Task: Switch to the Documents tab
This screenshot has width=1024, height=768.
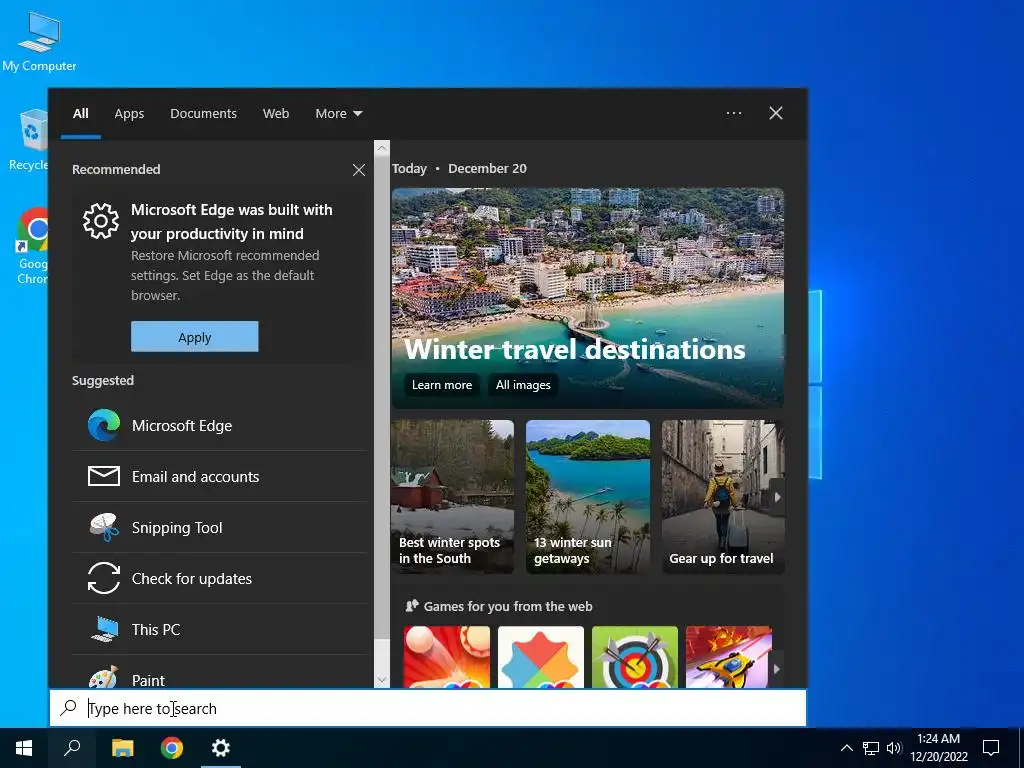Action: click(x=203, y=114)
